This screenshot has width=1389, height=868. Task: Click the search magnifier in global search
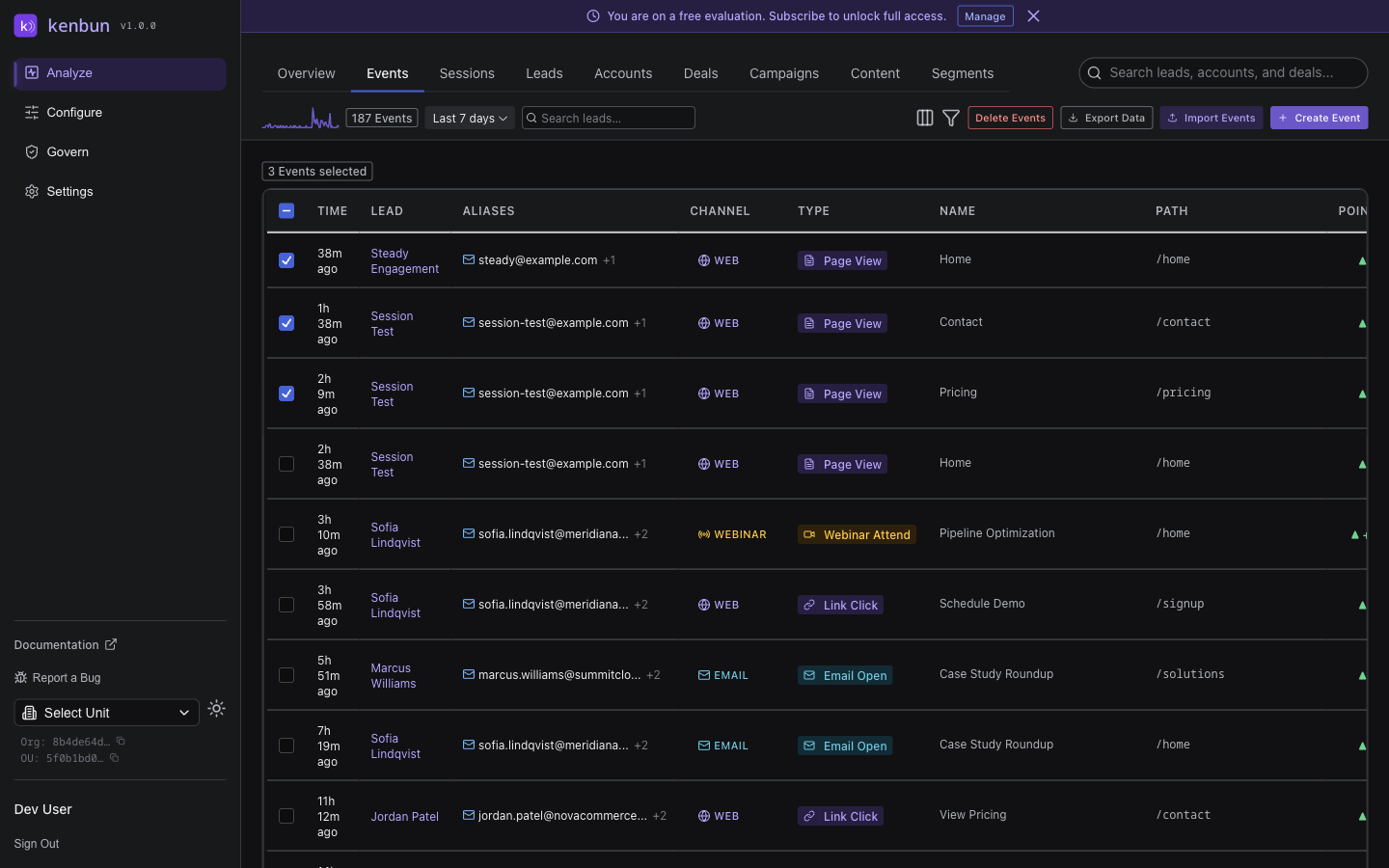click(x=1095, y=73)
